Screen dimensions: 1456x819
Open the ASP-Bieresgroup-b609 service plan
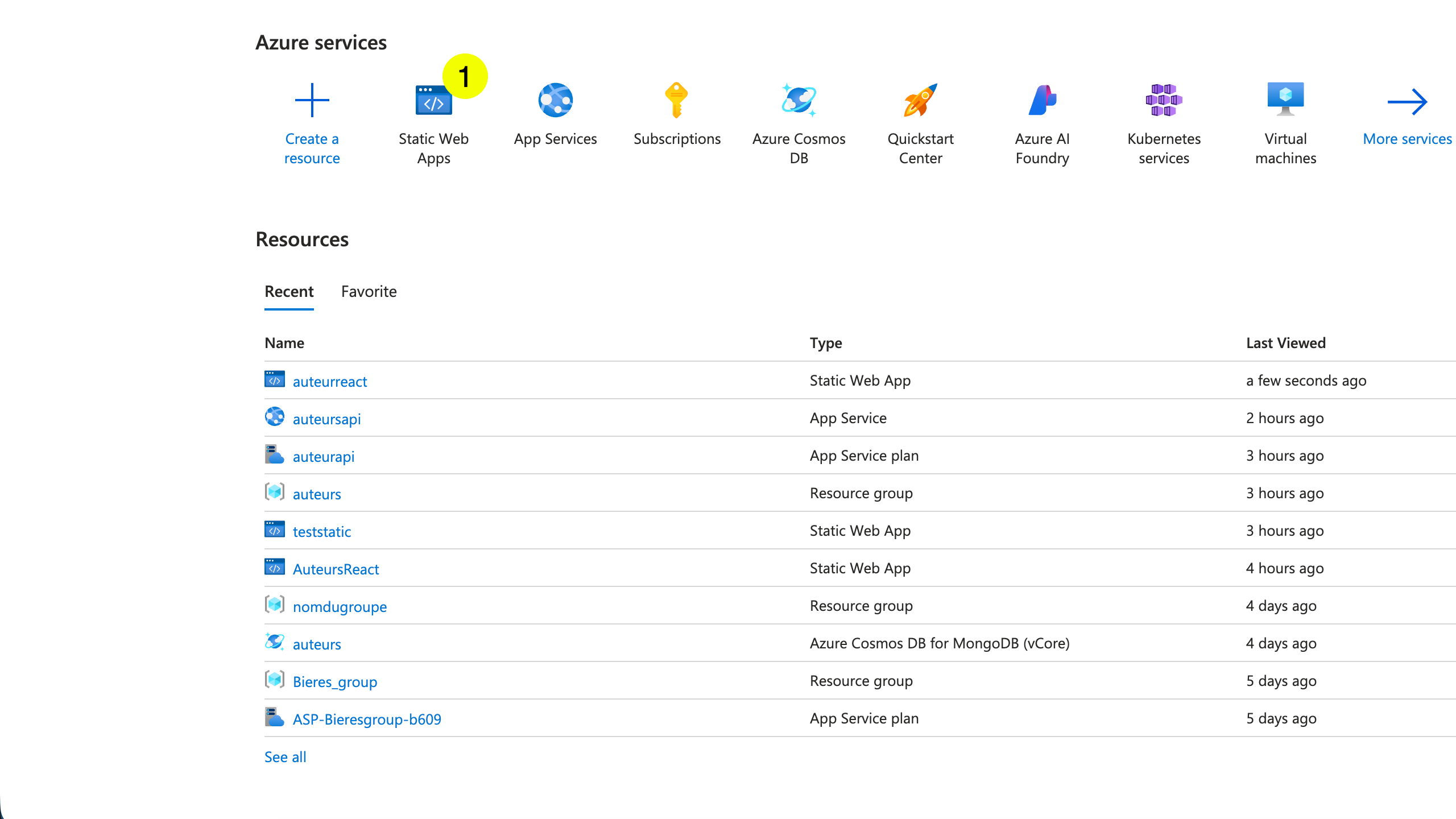tap(367, 719)
